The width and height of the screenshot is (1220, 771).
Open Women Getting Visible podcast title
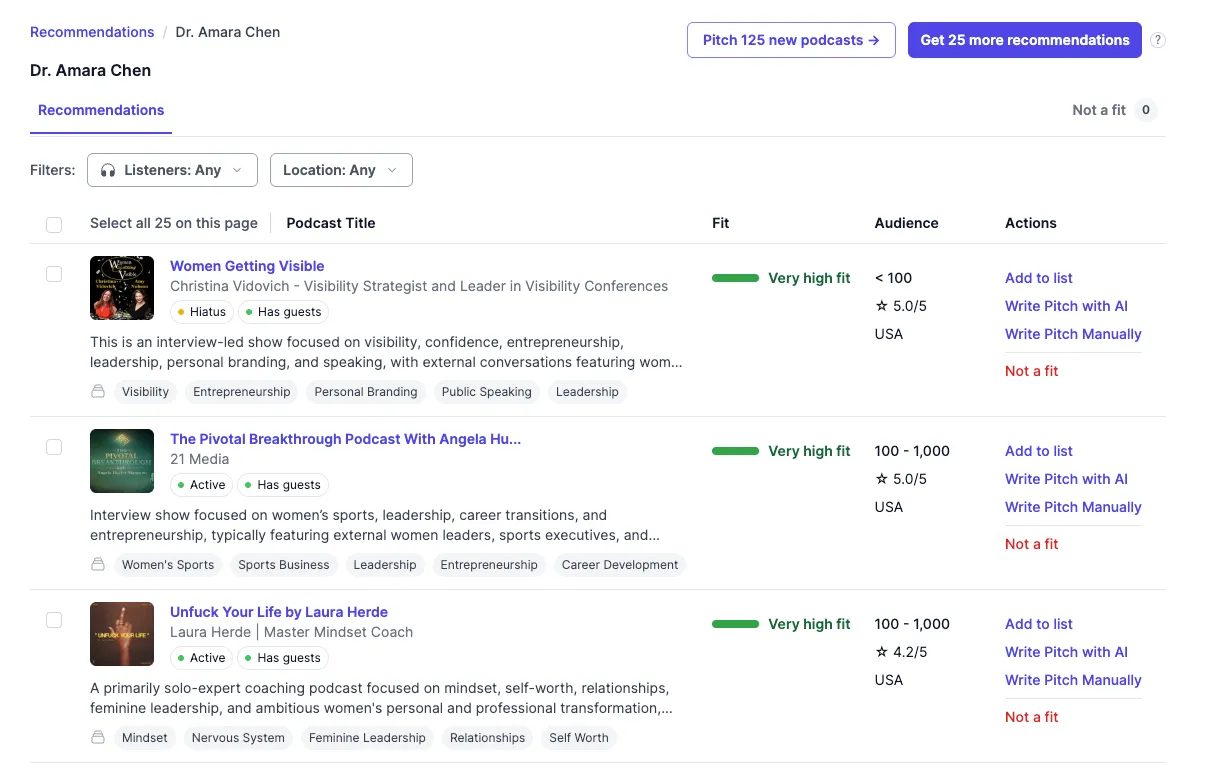coord(247,266)
